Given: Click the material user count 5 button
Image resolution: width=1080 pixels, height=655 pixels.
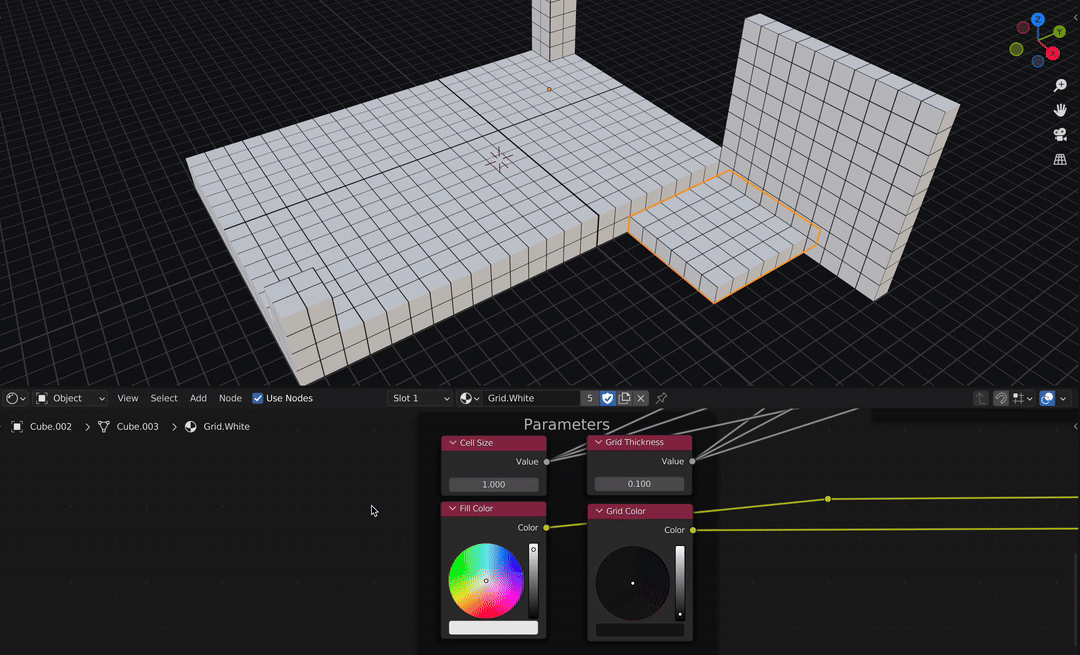Looking at the screenshot, I should click(590, 398).
